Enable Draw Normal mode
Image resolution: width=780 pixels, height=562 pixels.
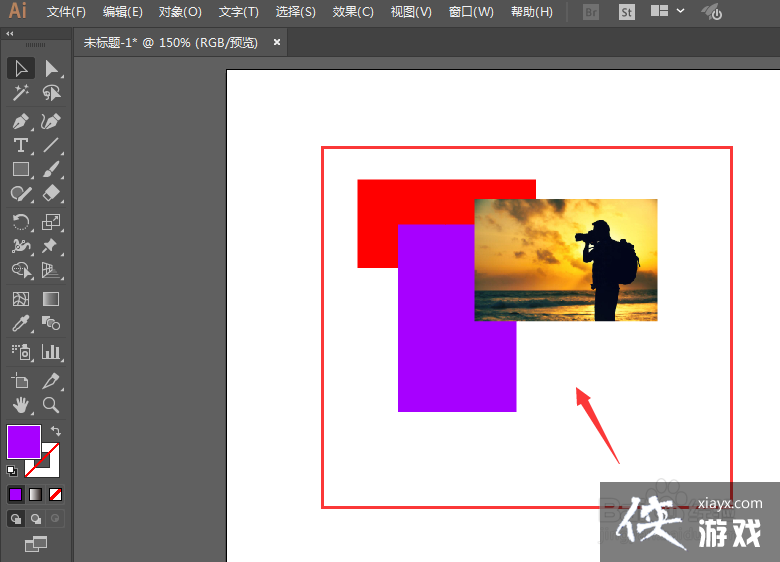pos(16,519)
